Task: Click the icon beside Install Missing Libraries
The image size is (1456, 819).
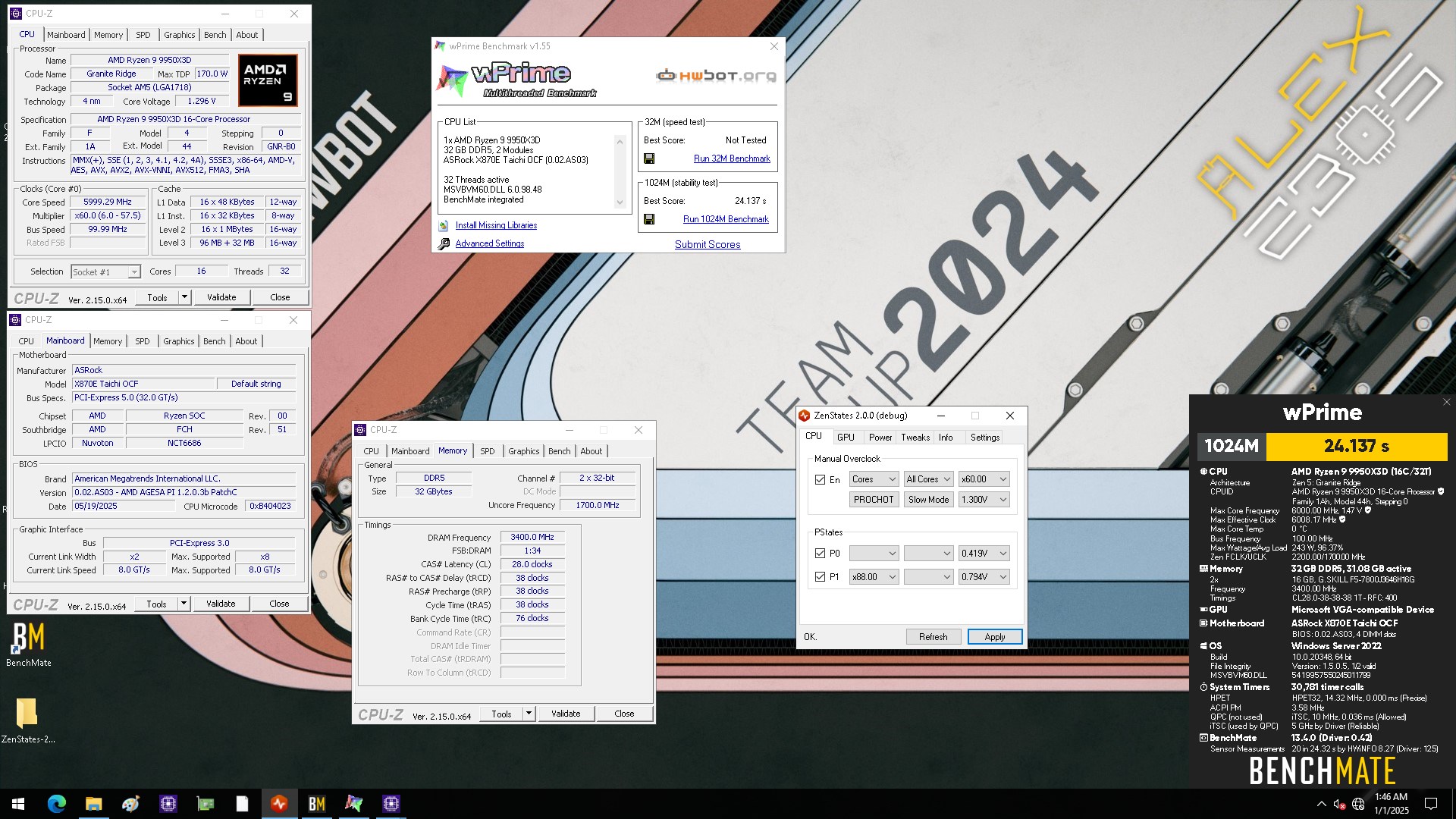Action: point(444,225)
